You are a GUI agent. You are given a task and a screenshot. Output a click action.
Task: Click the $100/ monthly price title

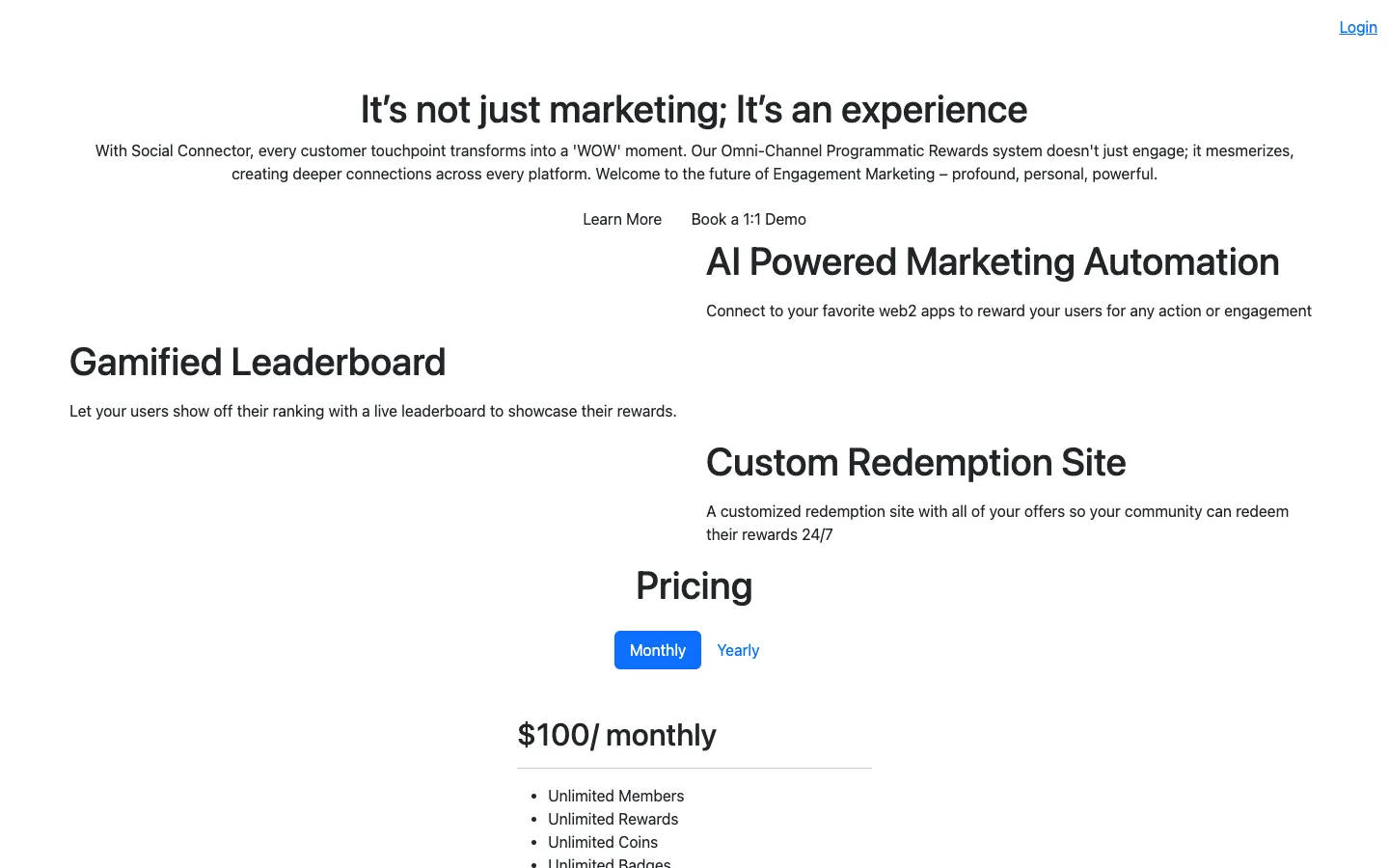(616, 735)
